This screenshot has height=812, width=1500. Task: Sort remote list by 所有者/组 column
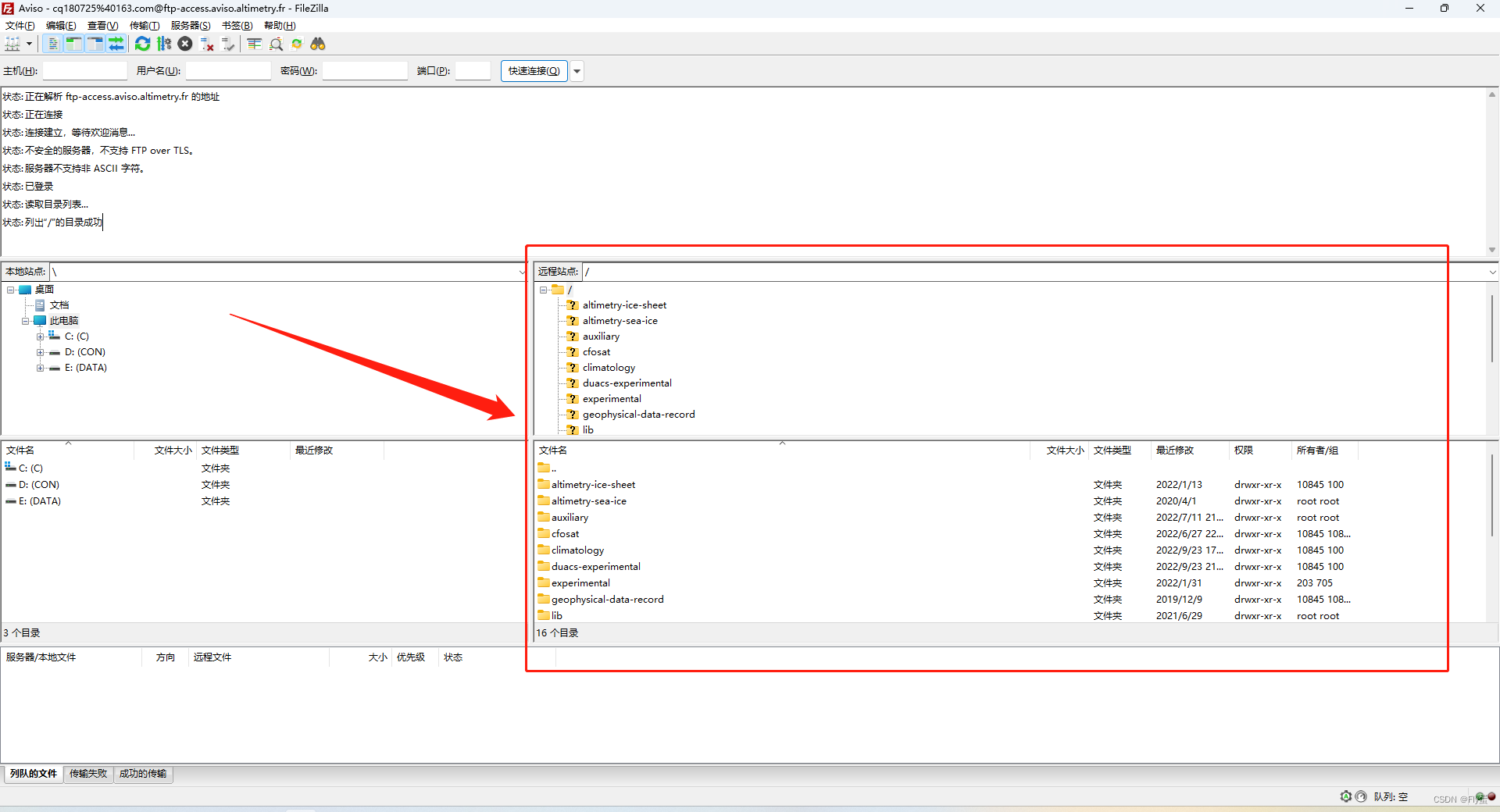tap(1324, 451)
